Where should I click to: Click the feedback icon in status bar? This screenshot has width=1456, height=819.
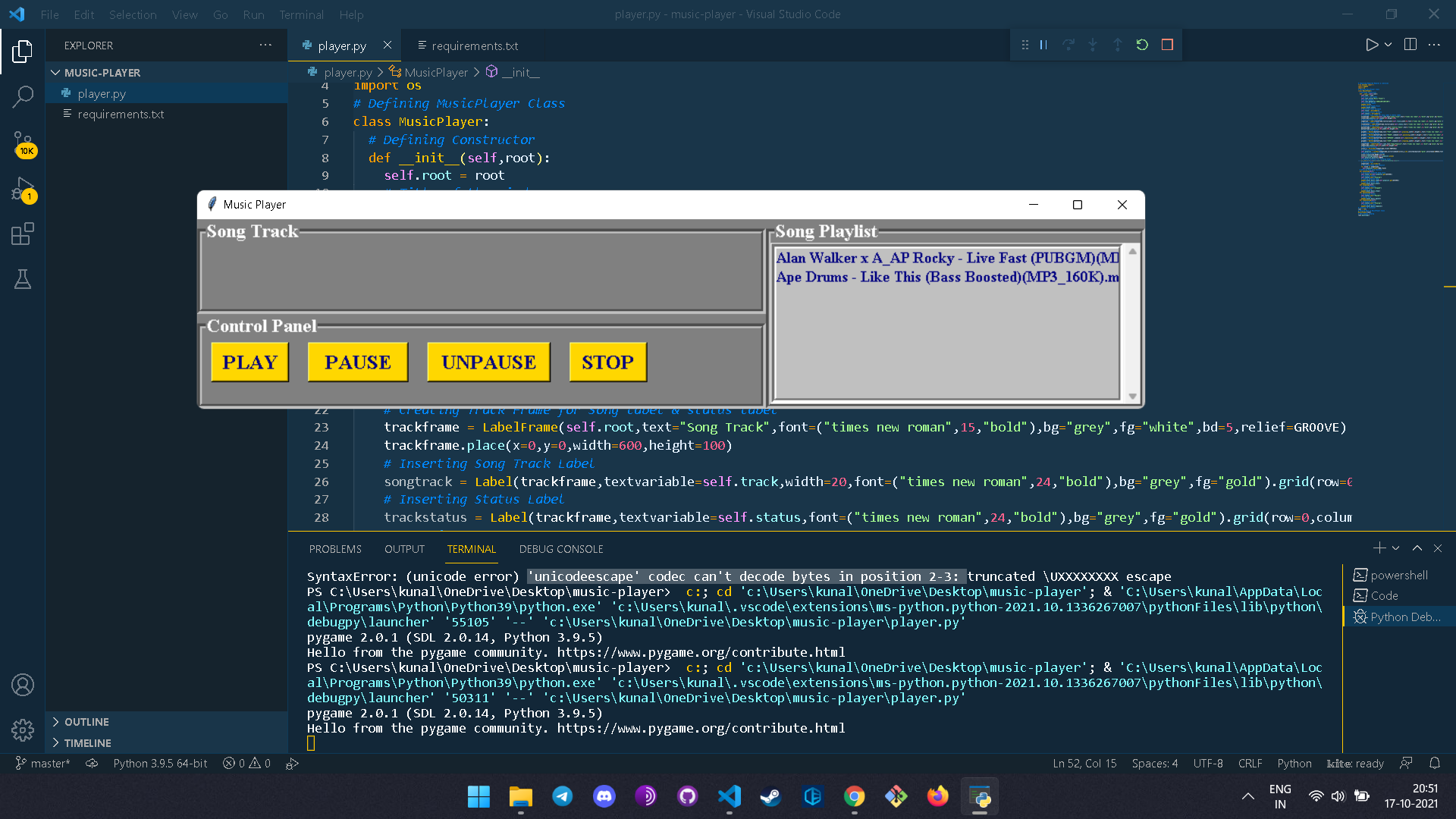tap(1406, 763)
